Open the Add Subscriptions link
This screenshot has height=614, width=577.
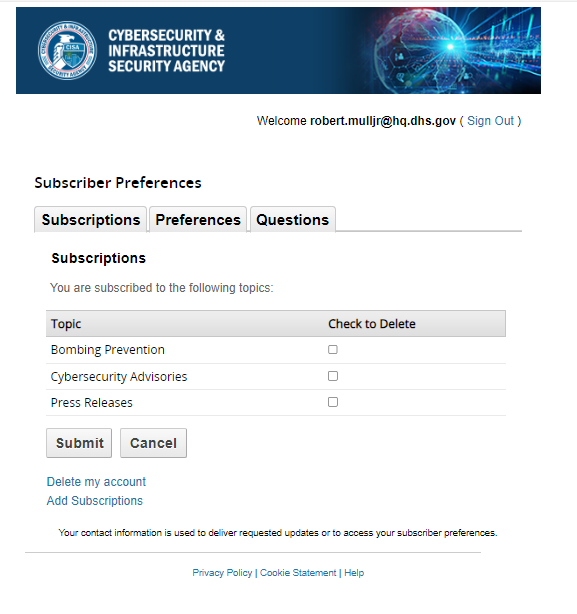[x=94, y=501]
